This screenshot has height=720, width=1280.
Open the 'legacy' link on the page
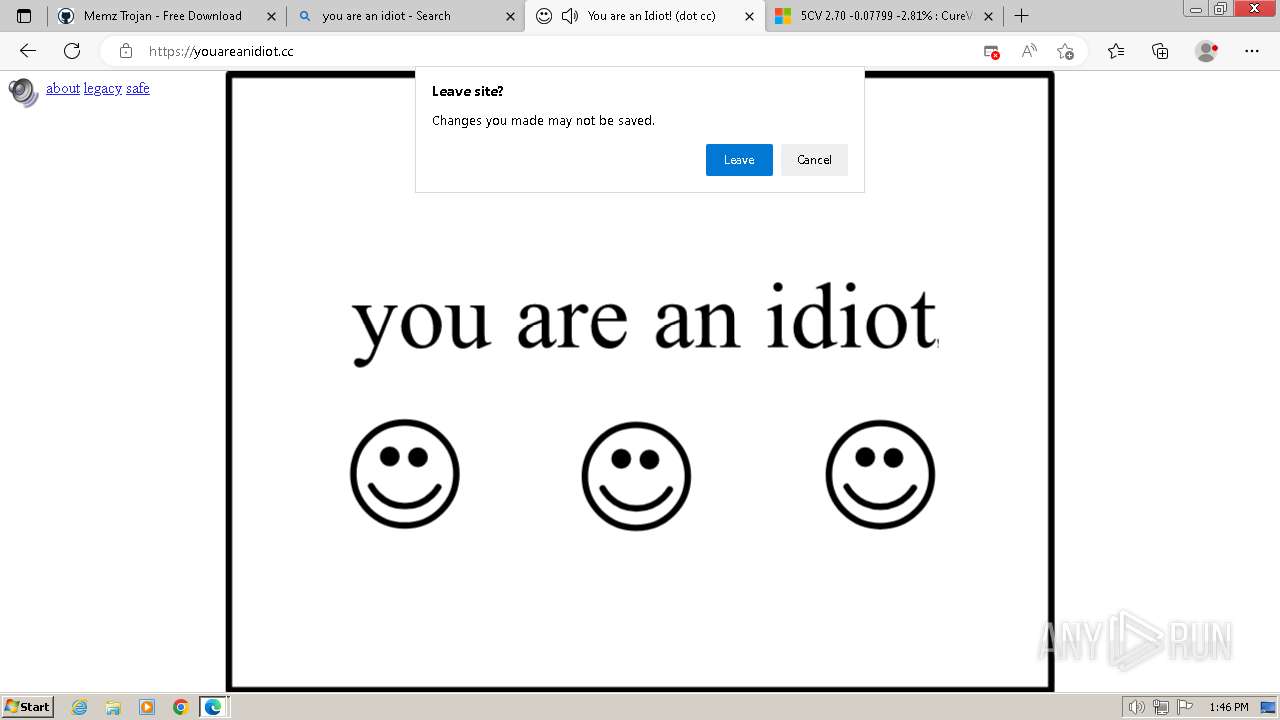103,89
